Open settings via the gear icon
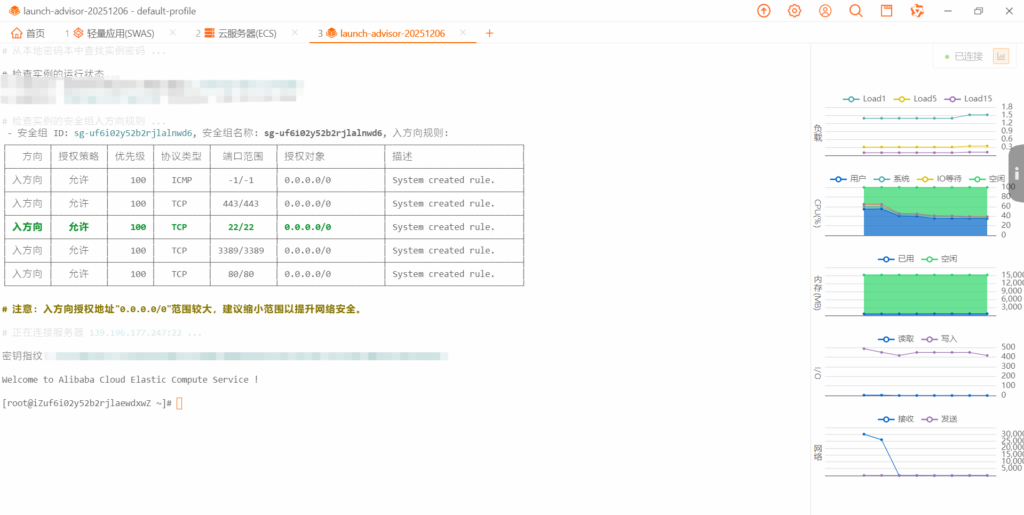This screenshot has height=515, width=1024. click(795, 11)
